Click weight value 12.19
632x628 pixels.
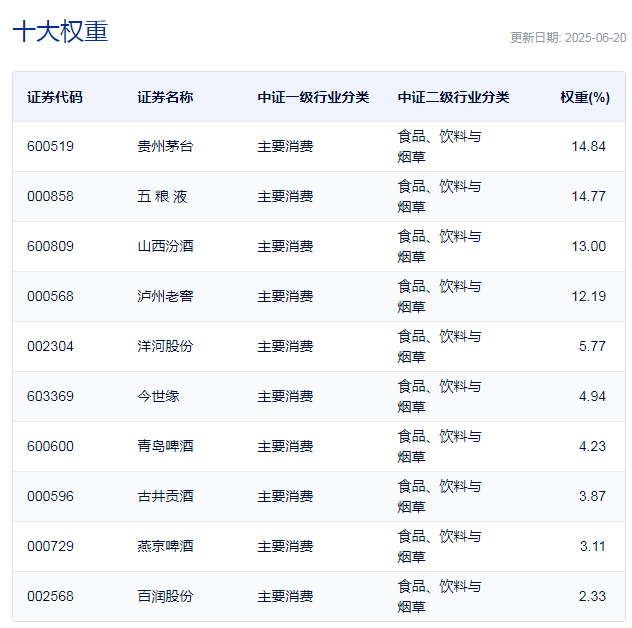click(588, 296)
